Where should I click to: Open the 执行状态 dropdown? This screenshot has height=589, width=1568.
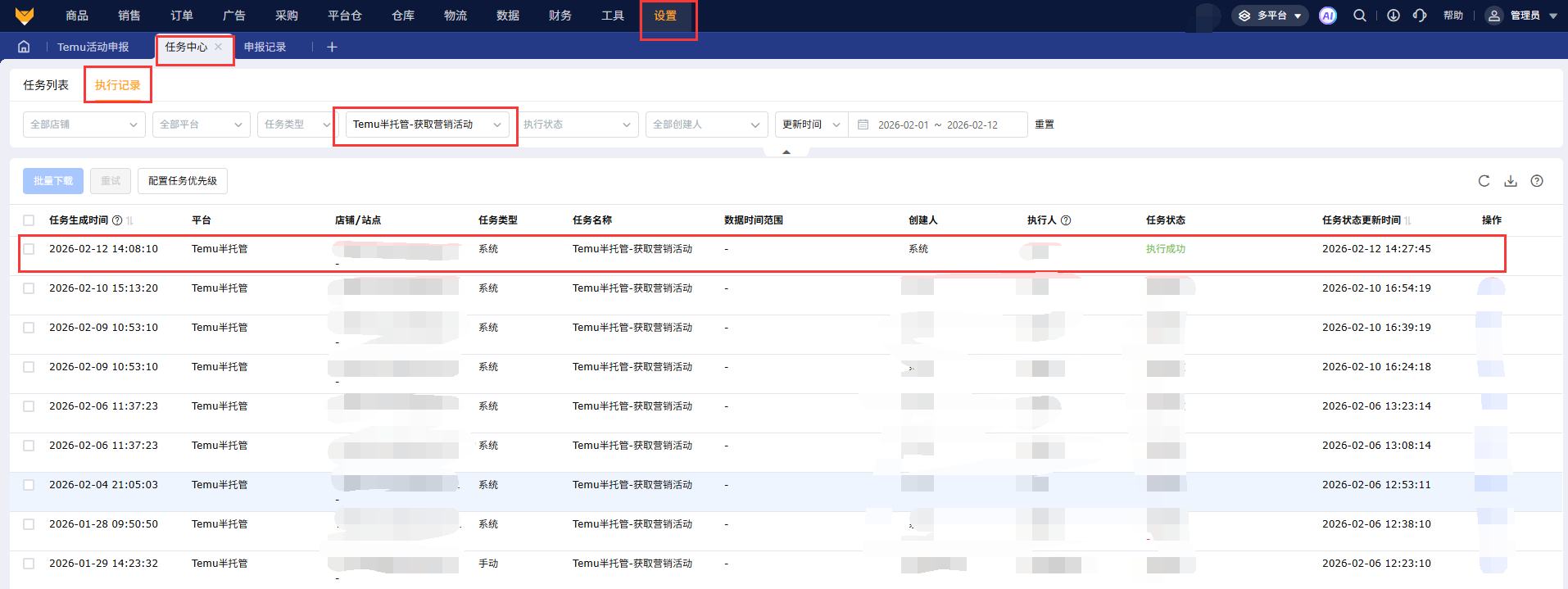click(x=578, y=125)
